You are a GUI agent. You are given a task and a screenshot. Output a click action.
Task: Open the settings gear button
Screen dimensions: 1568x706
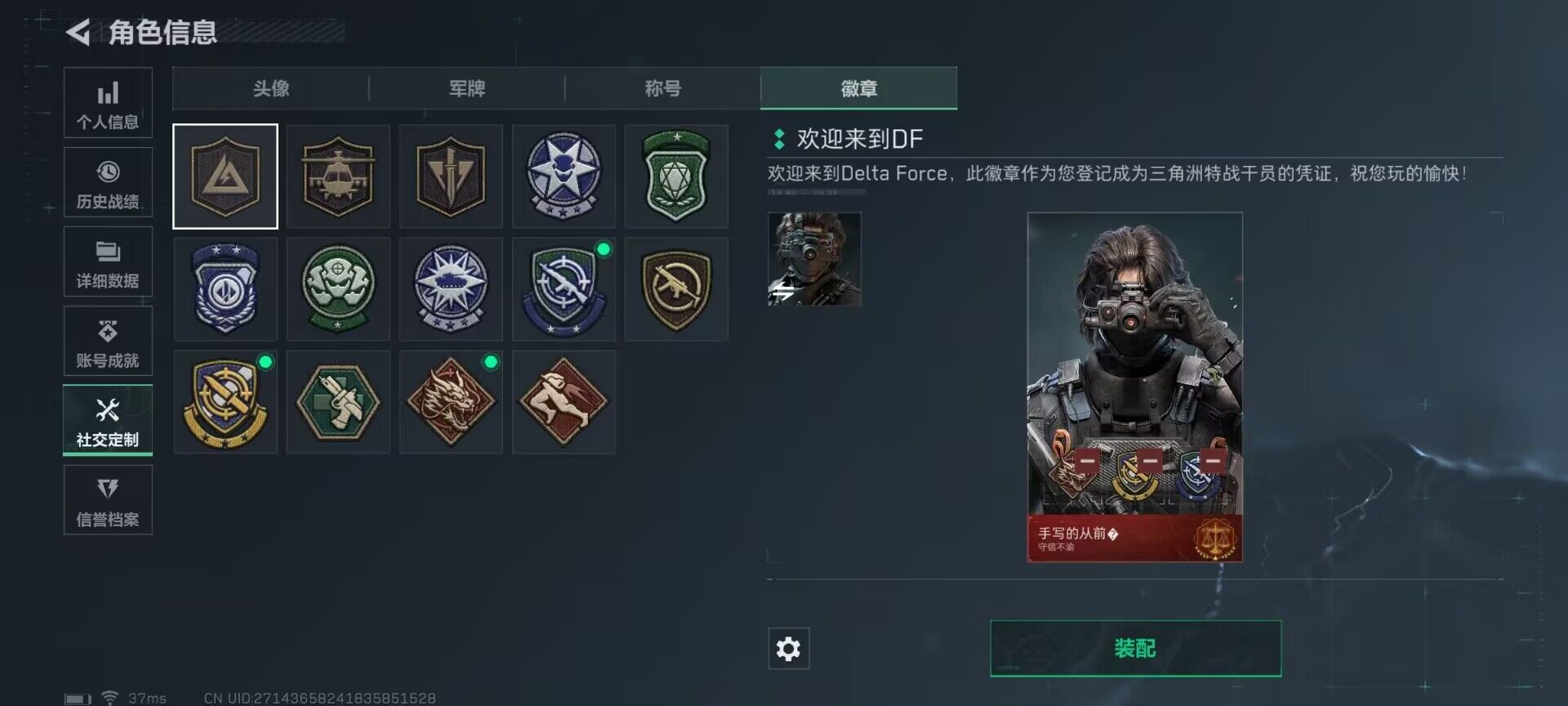click(x=788, y=649)
